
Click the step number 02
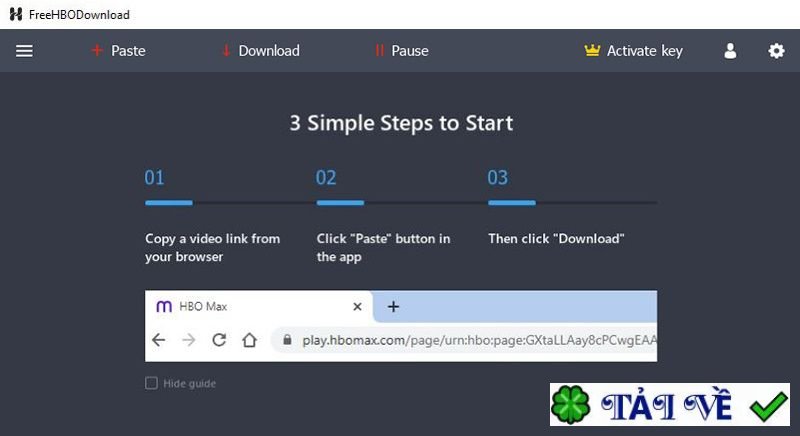pos(326,177)
